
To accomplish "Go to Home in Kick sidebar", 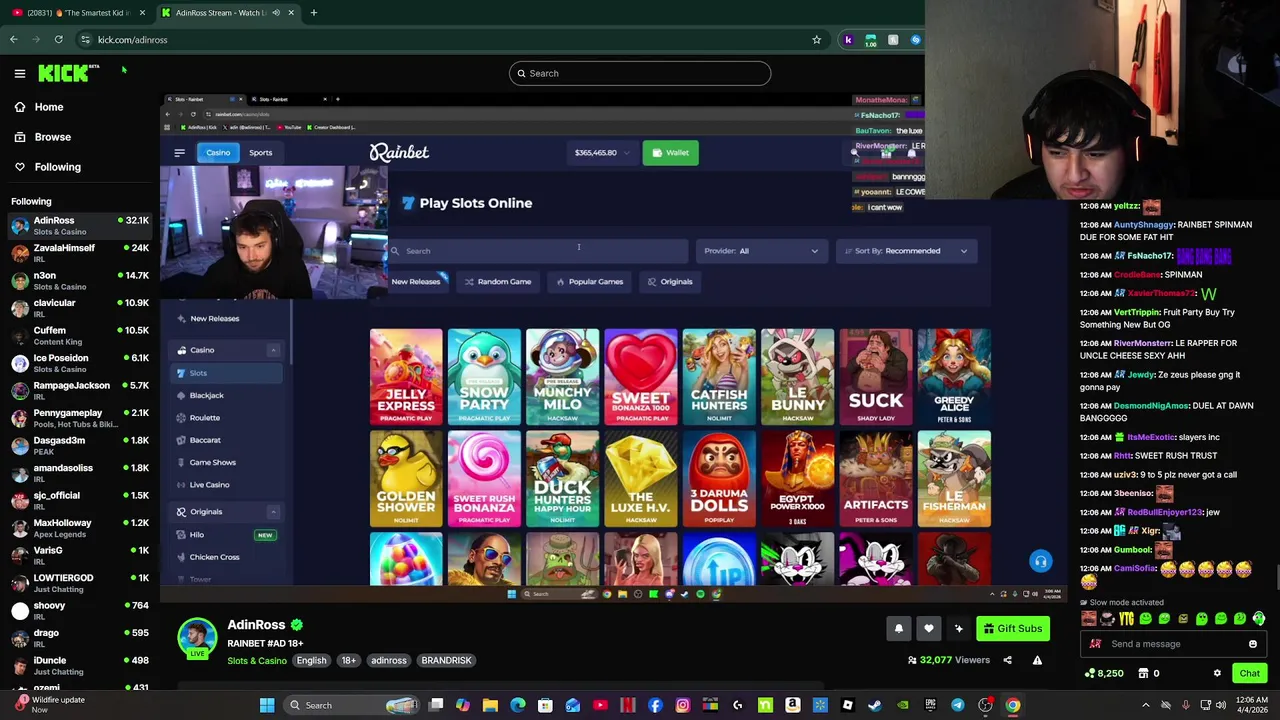I will pos(38,107).
